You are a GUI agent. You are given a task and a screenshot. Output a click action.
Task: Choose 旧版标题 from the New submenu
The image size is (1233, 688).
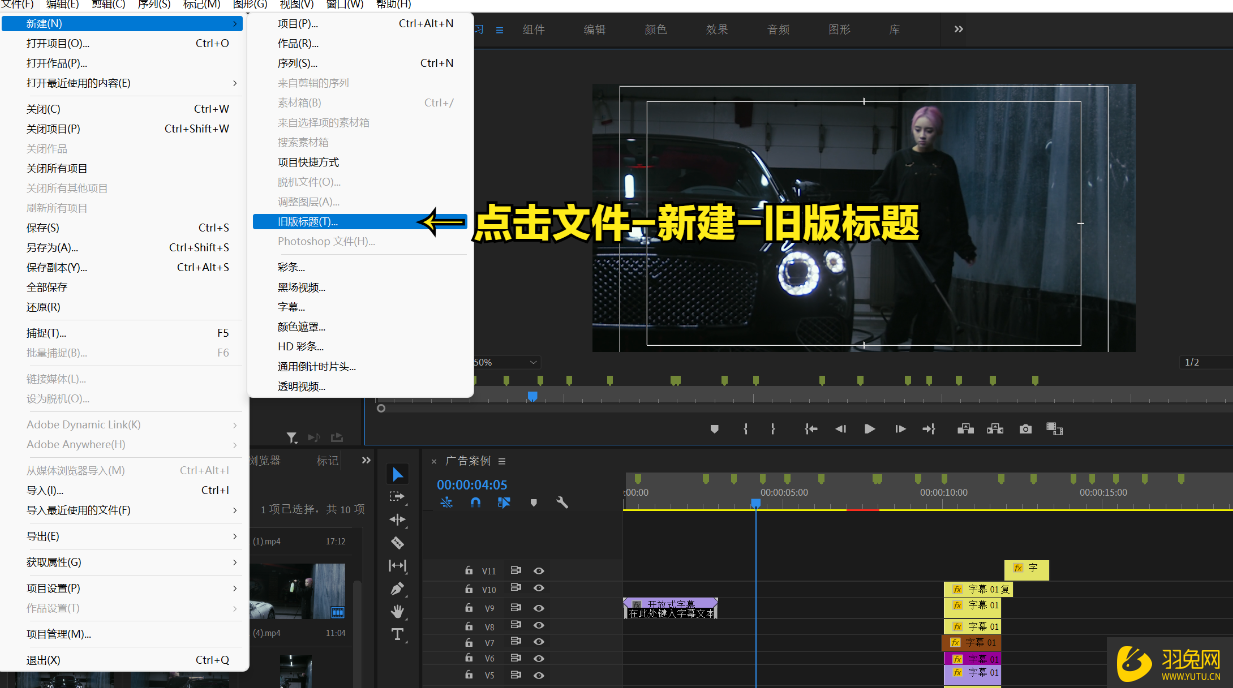click(310, 220)
